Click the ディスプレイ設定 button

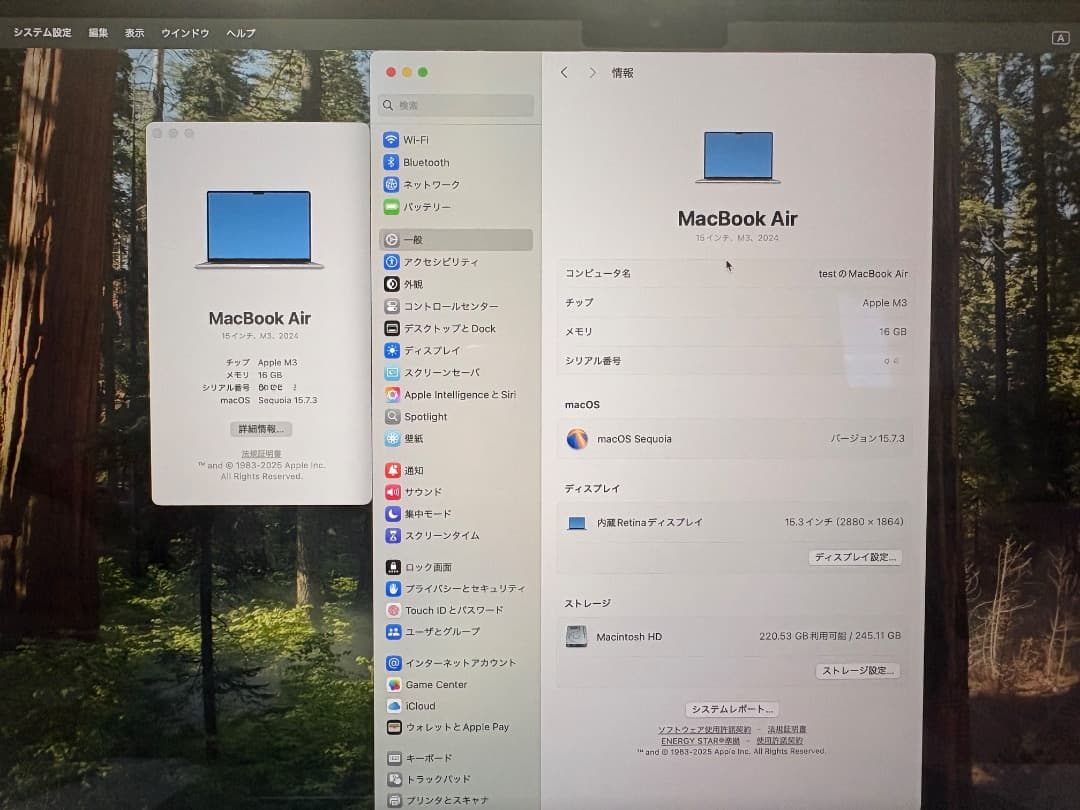click(x=855, y=557)
